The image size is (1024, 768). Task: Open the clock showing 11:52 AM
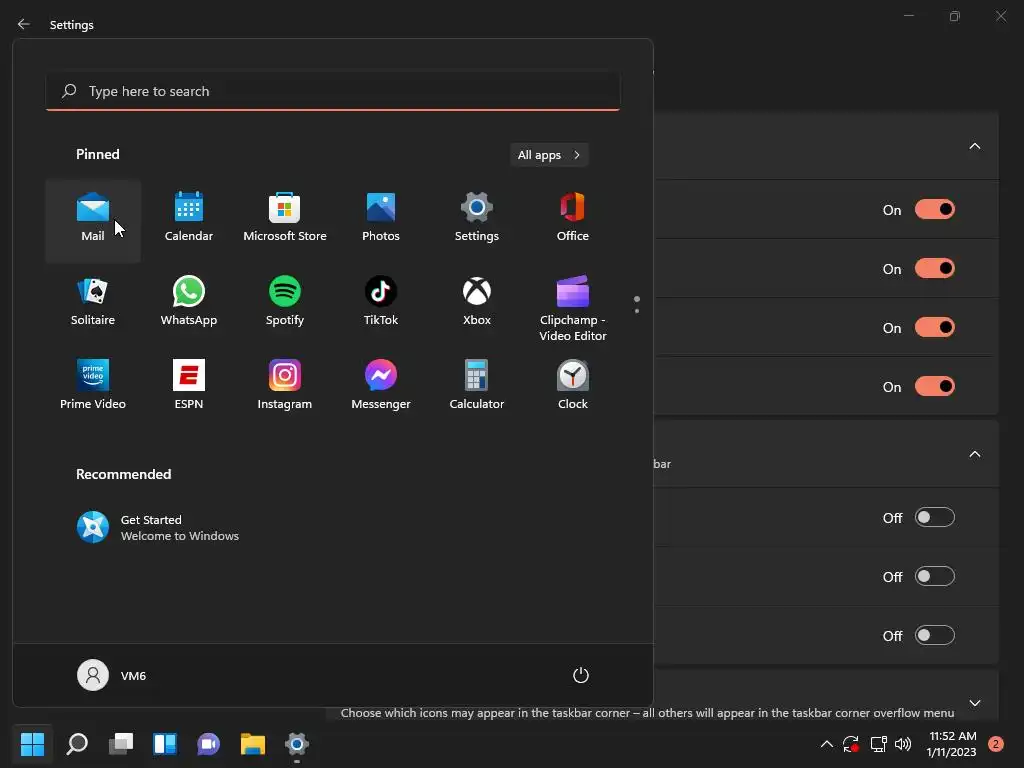click(x=952, y=744)
